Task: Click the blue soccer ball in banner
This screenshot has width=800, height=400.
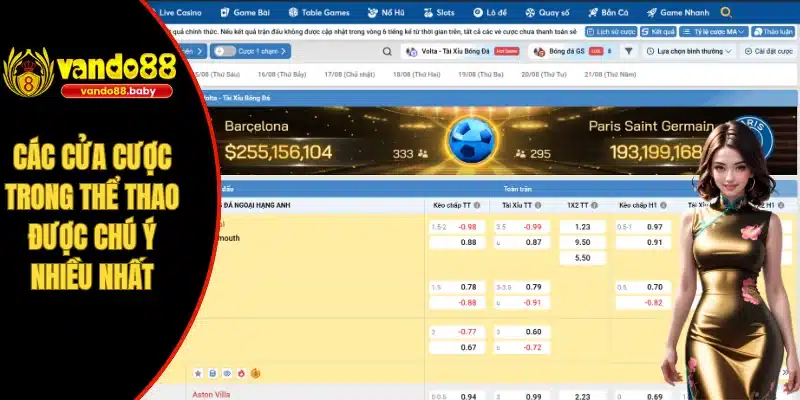Action: 471,140
